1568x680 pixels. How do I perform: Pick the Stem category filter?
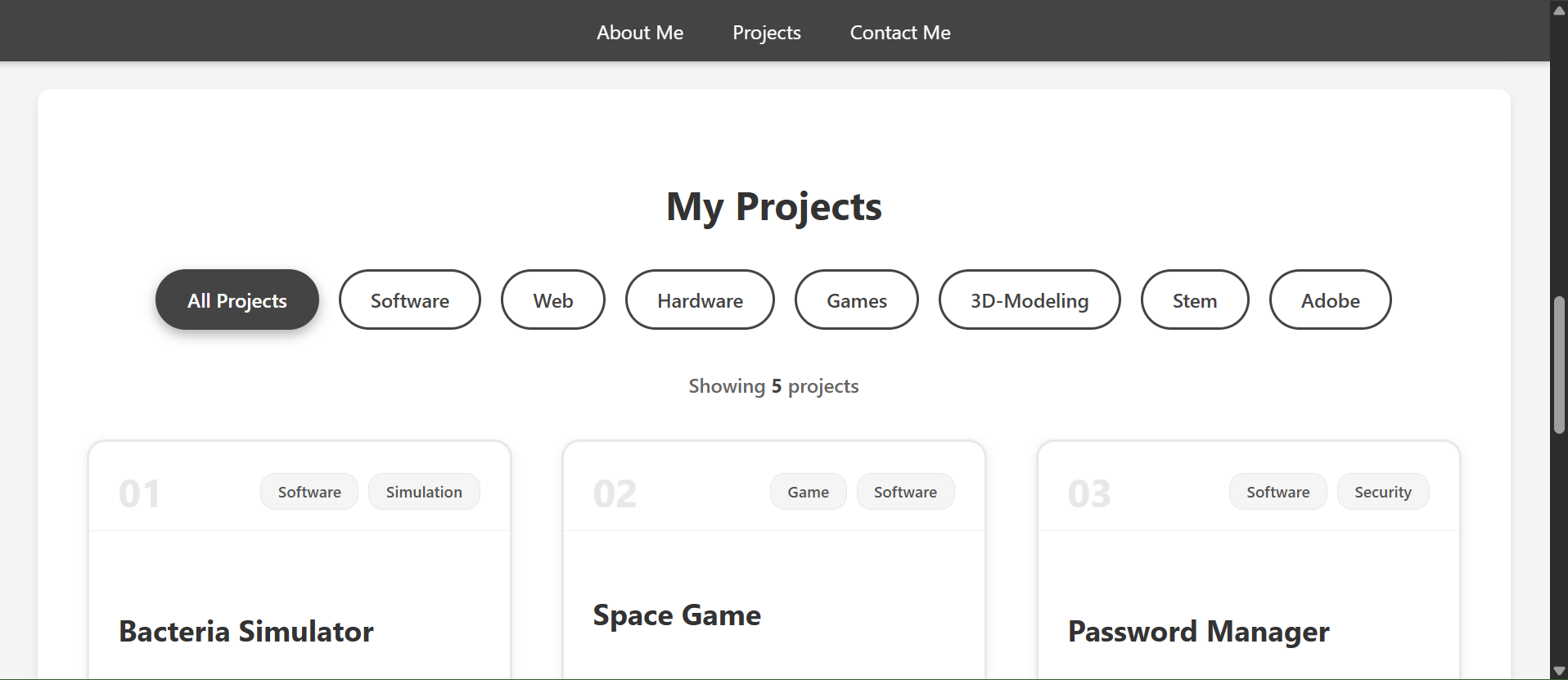[1194, 300]
